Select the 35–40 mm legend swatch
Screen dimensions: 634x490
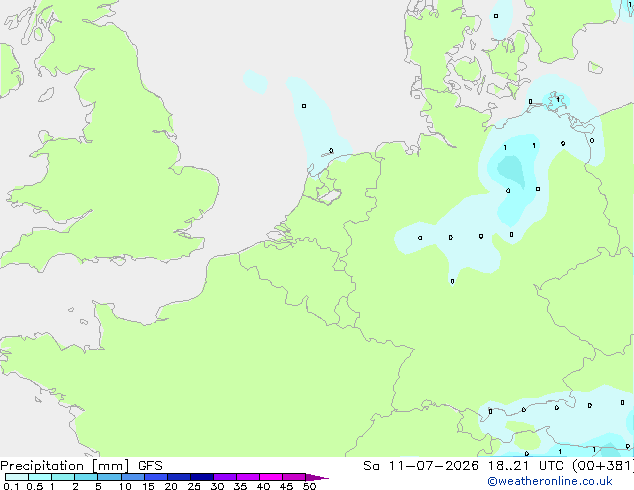(x=248, y=477)
